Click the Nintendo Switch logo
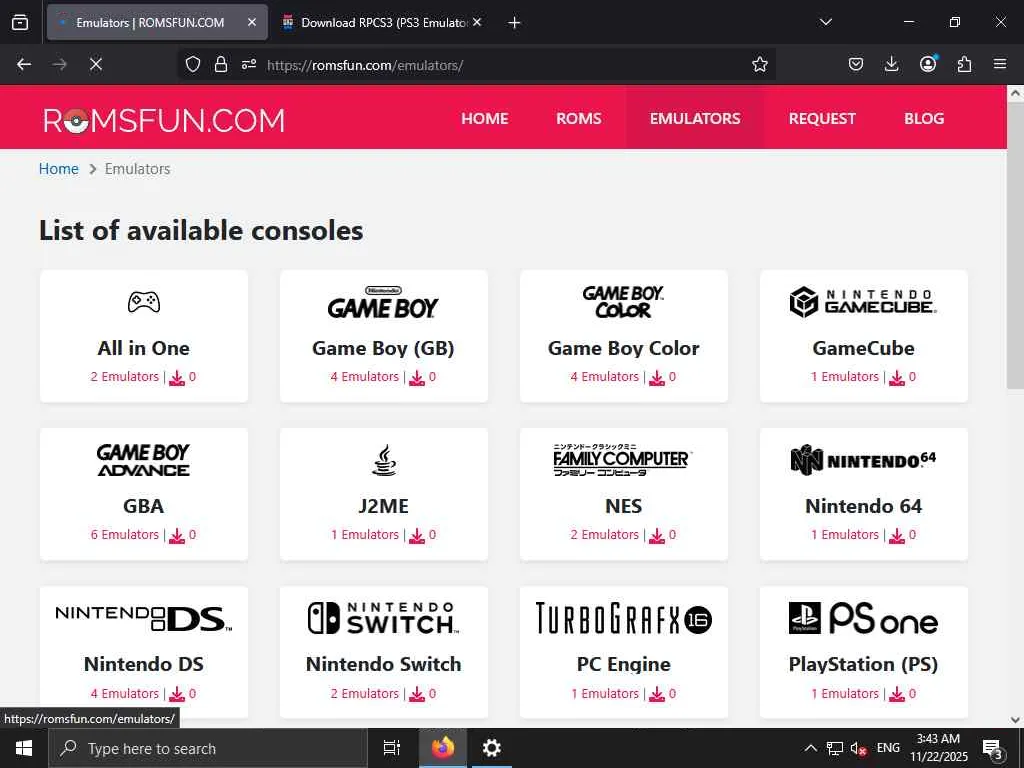 383,618
